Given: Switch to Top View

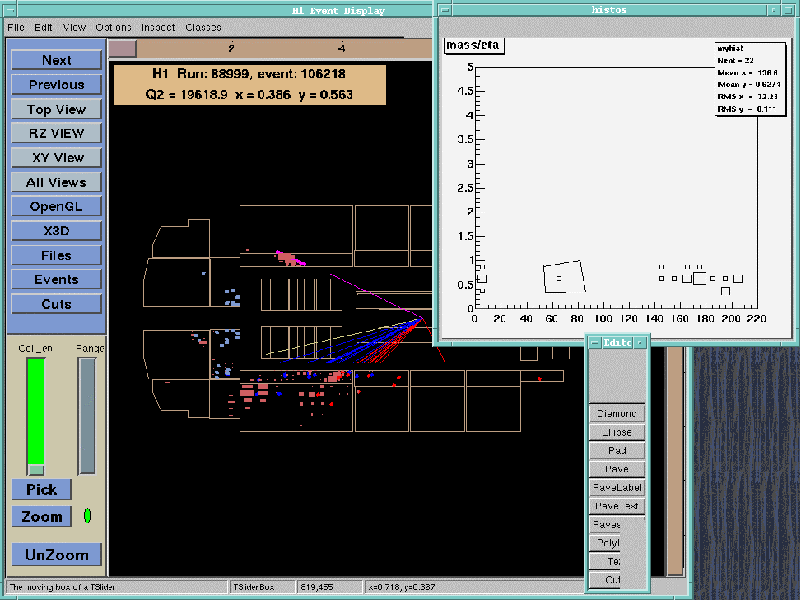Looking at the screenshot, I should [x=56, y=109].
